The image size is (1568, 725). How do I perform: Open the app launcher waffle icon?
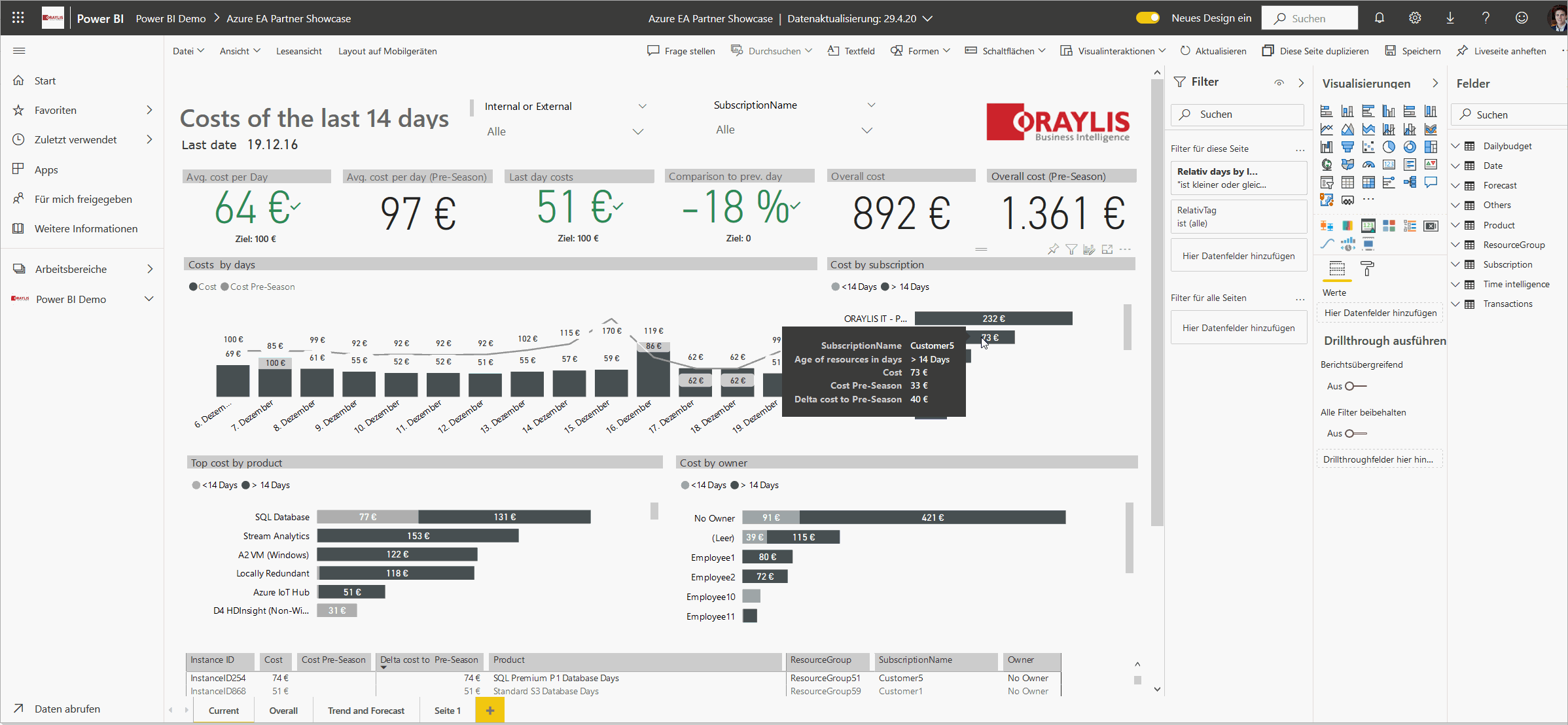[18, 18]
